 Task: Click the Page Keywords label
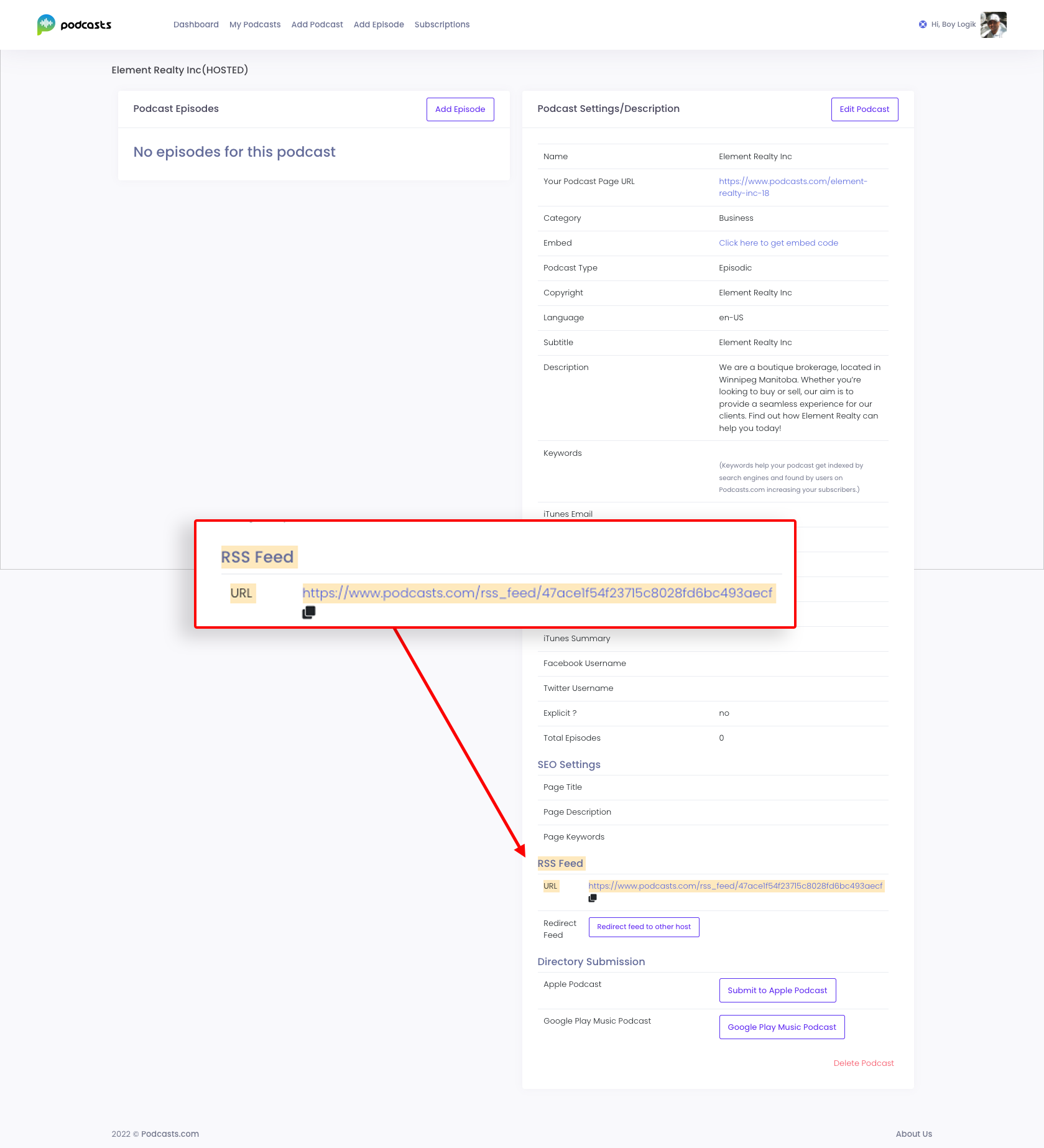pyautogui.click(x=574, y=837)
